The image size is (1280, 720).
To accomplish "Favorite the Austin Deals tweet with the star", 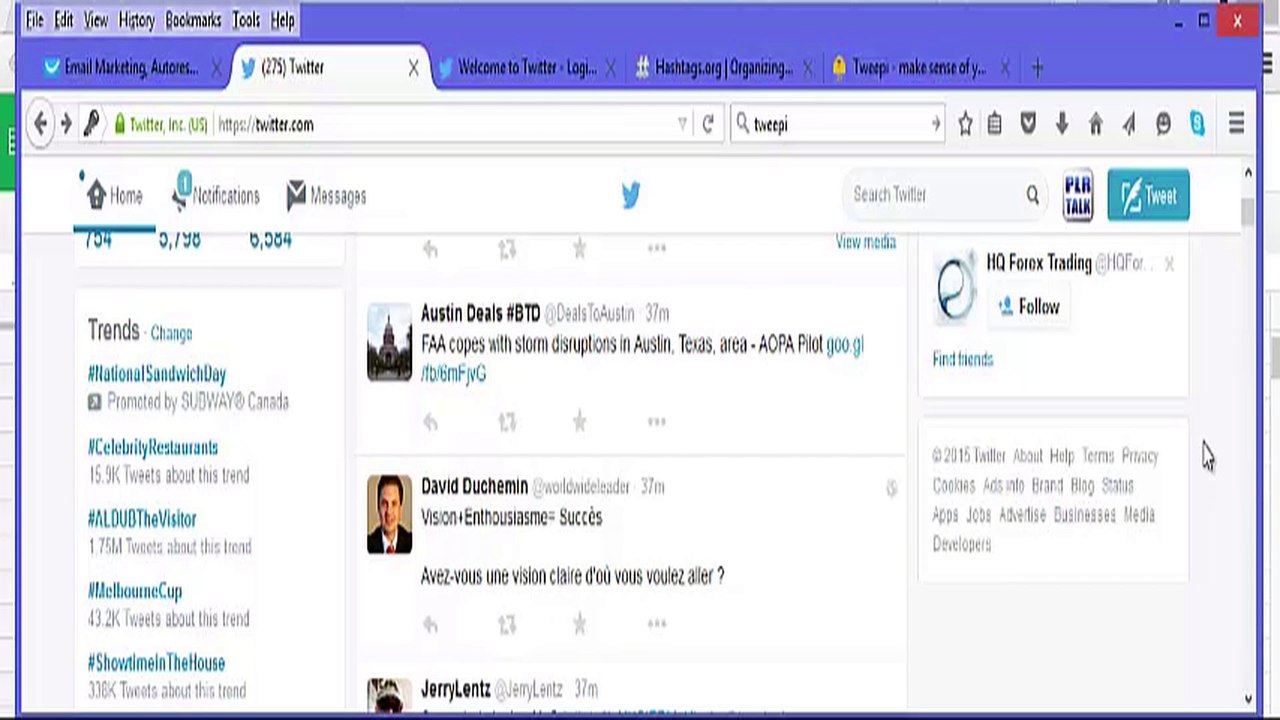I will pos(579,422).
